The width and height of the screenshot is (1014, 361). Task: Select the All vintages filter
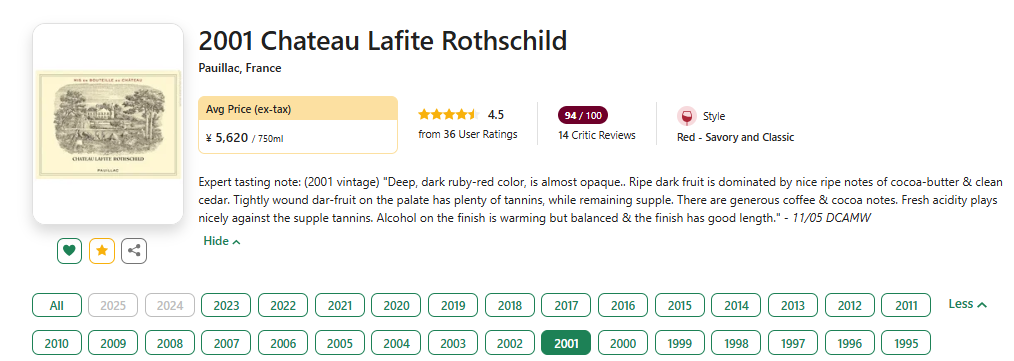[x=57, y=305]
